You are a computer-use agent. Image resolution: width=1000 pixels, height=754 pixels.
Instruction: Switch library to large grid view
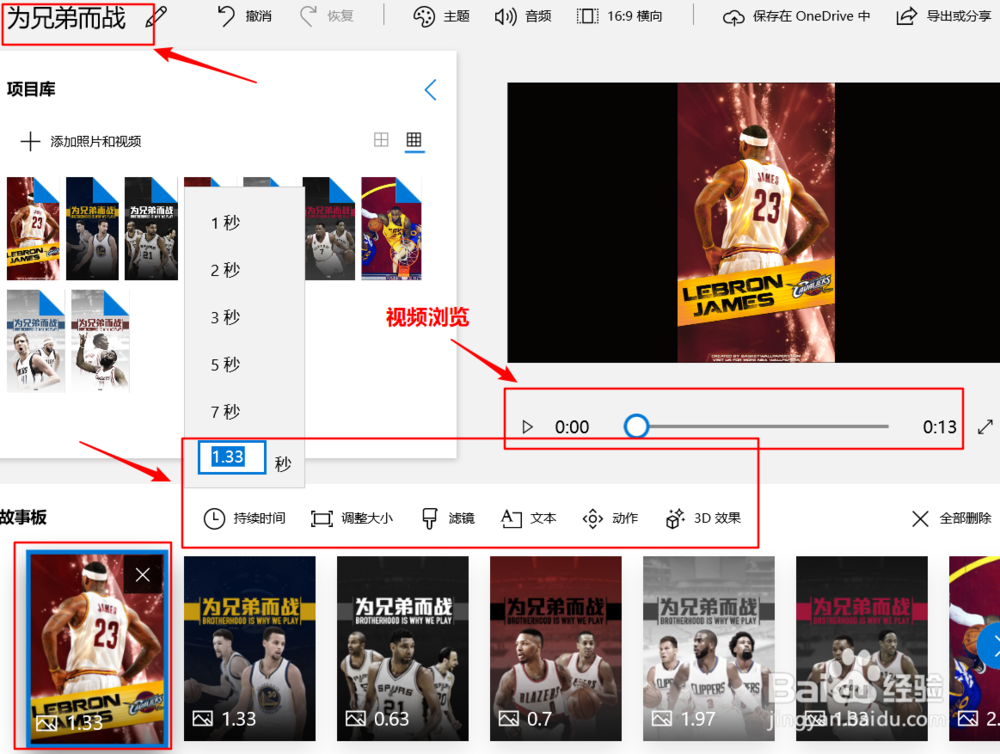(x=381, y=140)
